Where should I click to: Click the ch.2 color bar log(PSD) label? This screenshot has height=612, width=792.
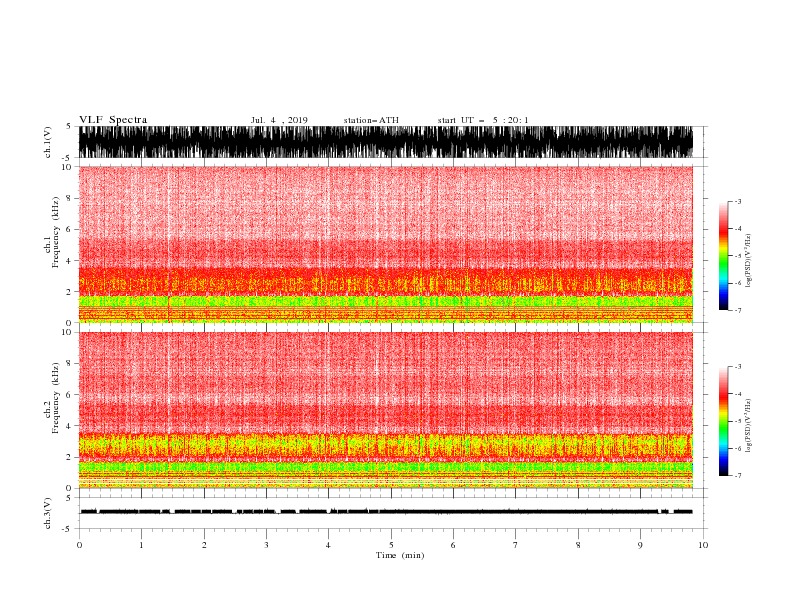click(x=748, y=425)
